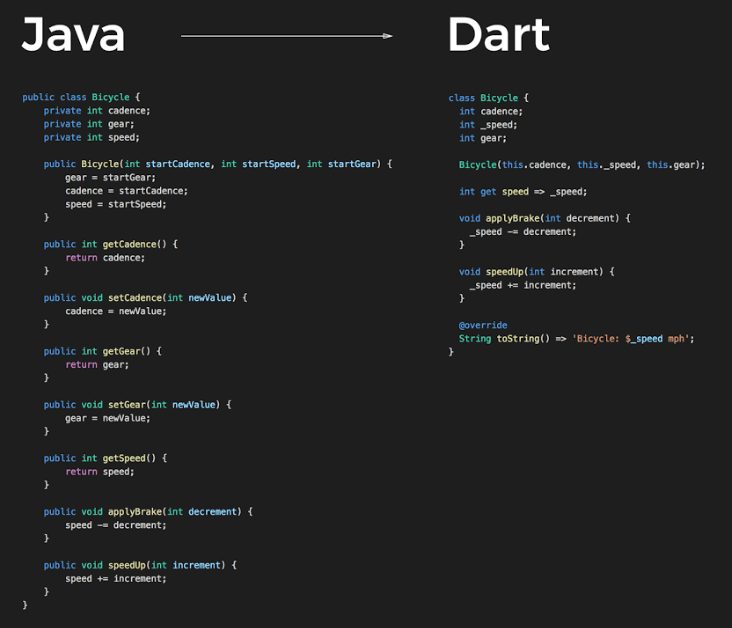This screenshot has width=732, height=628.
Task: Click the "private int speed;" line
Action: 92,137
